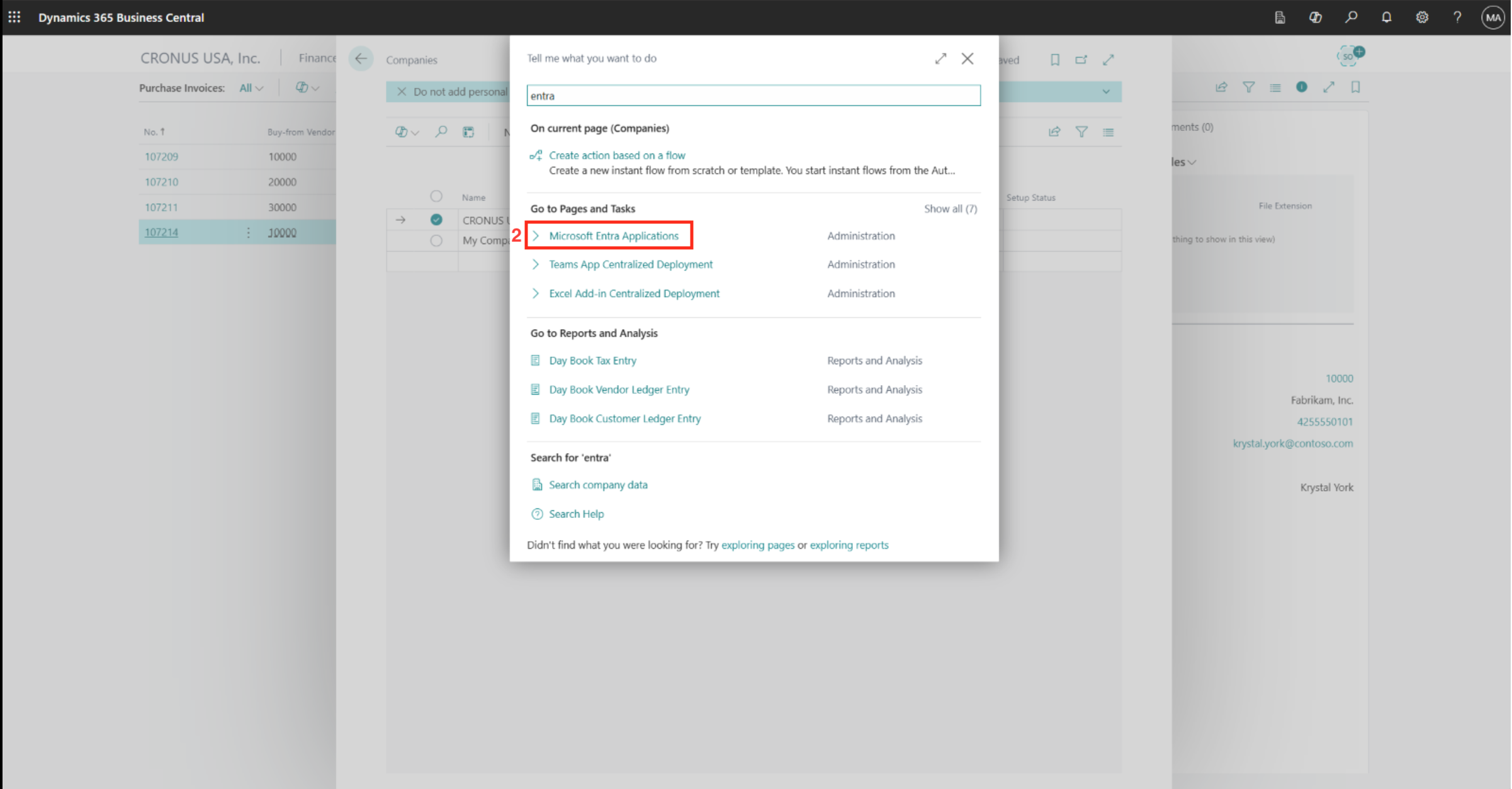The height and width of the screenshot is (789, 1512).
Task: Open purchase invoice 107209
Action: pos(161,157)
